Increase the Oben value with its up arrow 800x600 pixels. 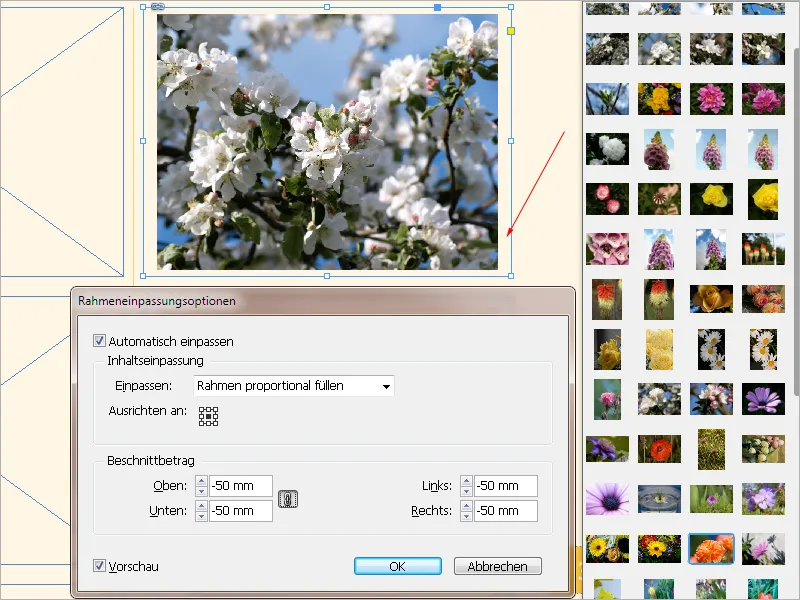point(201,481)
